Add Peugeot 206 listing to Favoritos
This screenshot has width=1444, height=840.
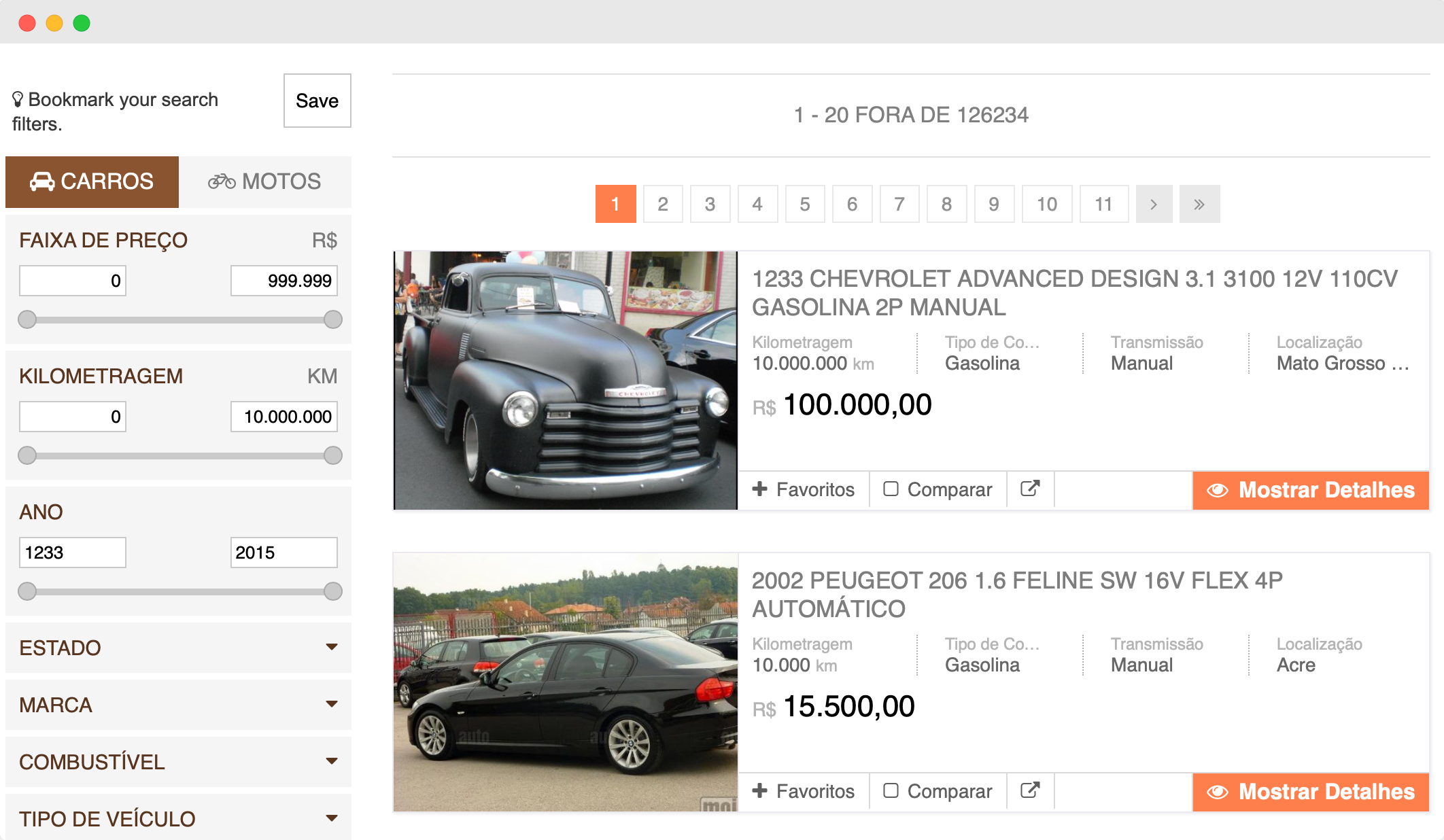pyautogui.click(x=804, y=791)
